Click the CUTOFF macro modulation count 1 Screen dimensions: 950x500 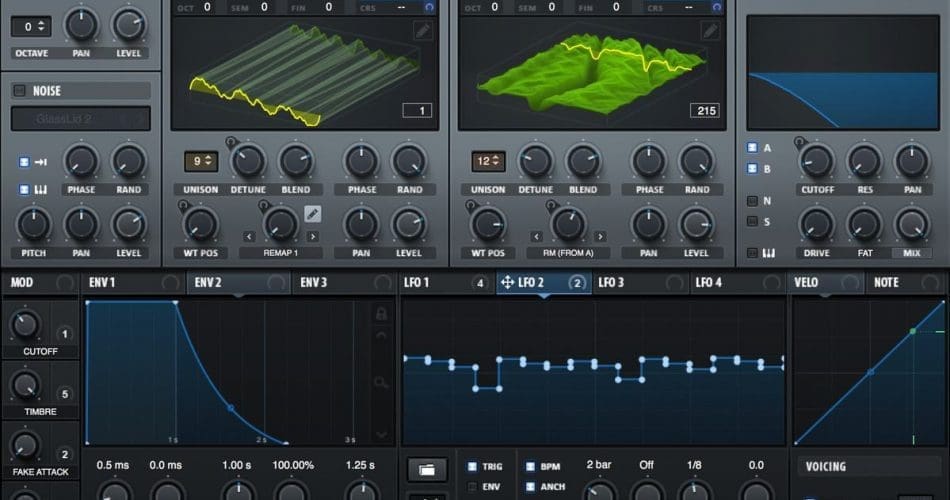(65, 334)
